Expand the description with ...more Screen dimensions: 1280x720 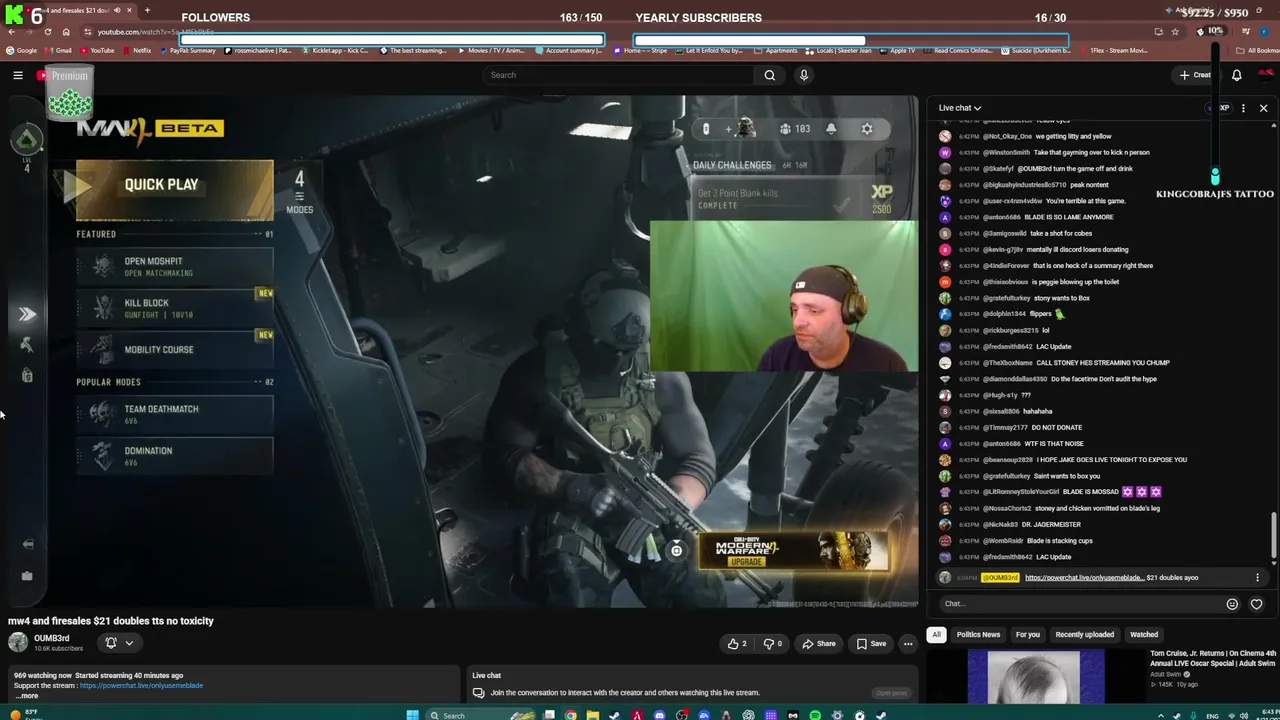27,696
